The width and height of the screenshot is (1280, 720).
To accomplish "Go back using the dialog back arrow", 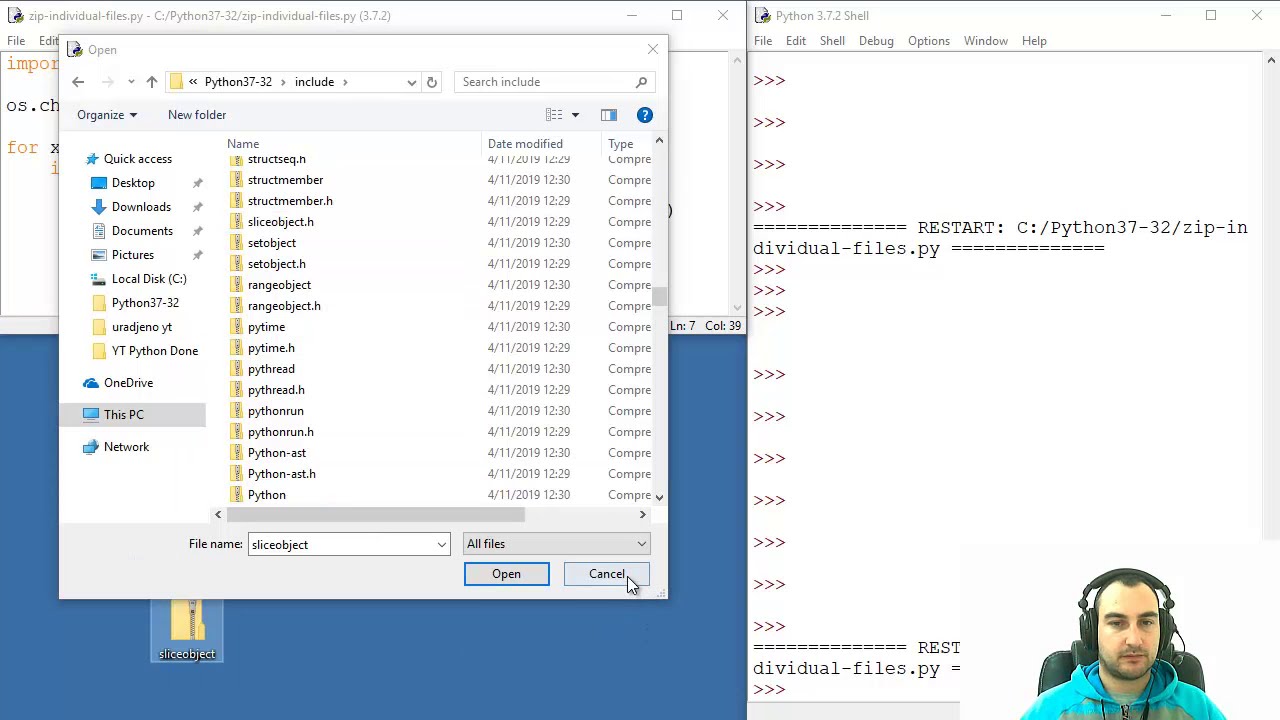I will coord(78,82).
